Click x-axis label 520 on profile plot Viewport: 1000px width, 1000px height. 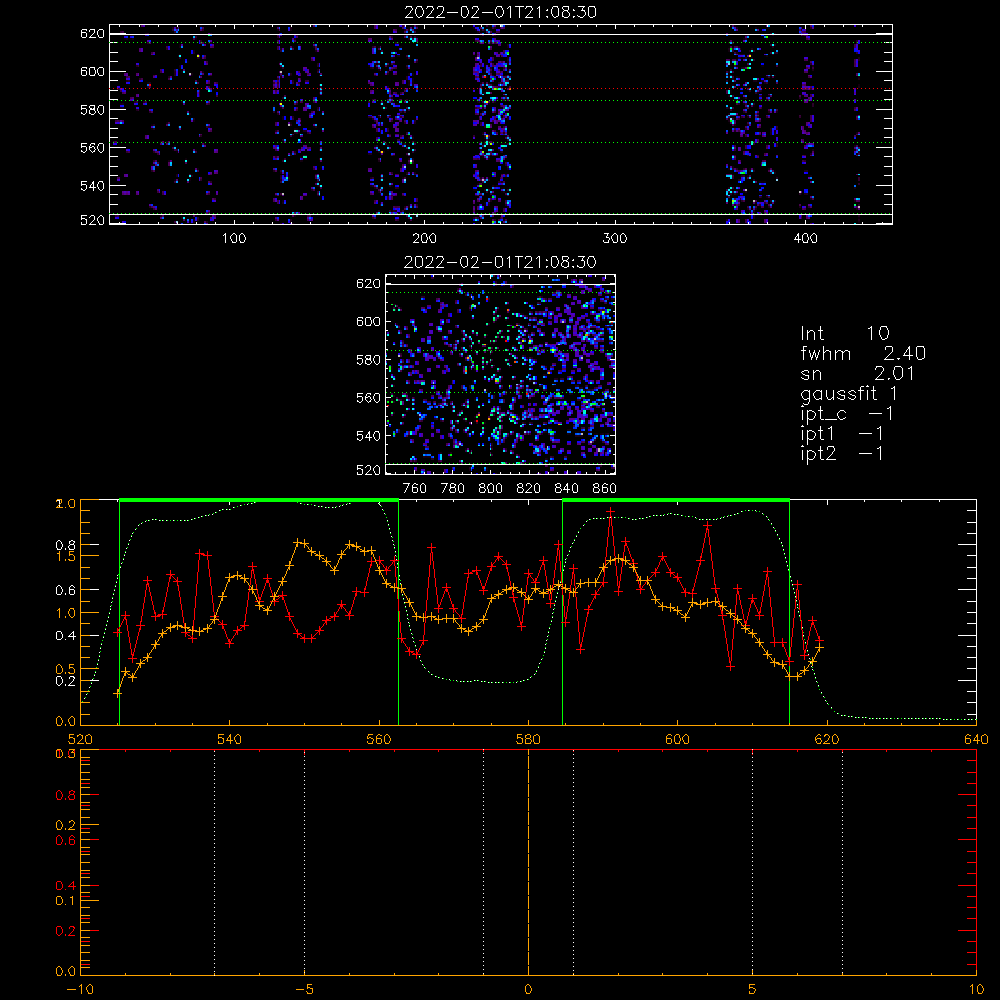click(x=80, y=740)
